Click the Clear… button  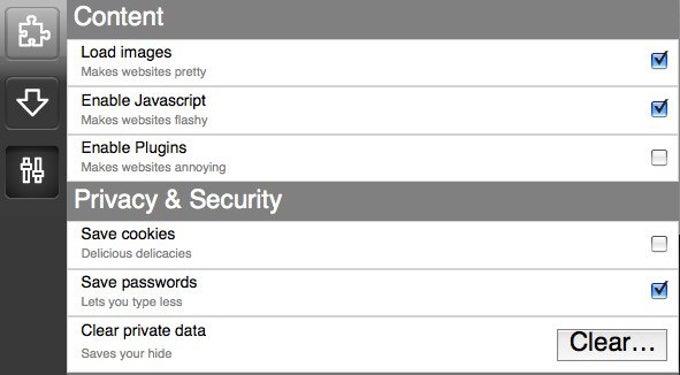click(x=612, y=345)
